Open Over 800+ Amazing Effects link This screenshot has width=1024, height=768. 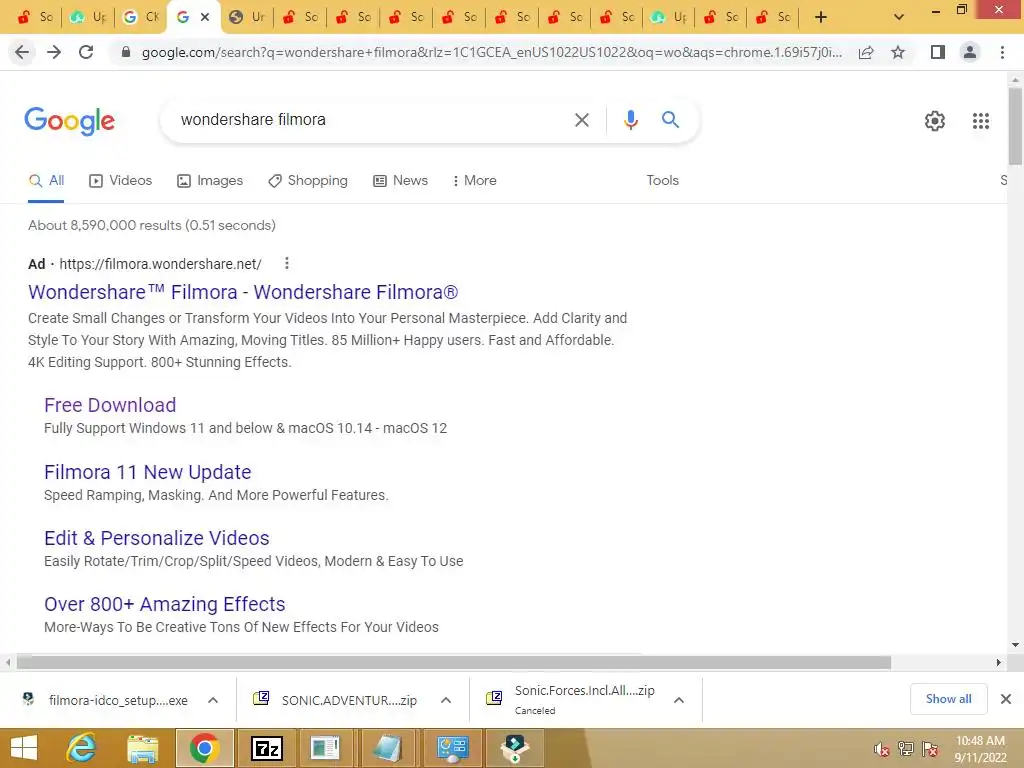(165, 604)
